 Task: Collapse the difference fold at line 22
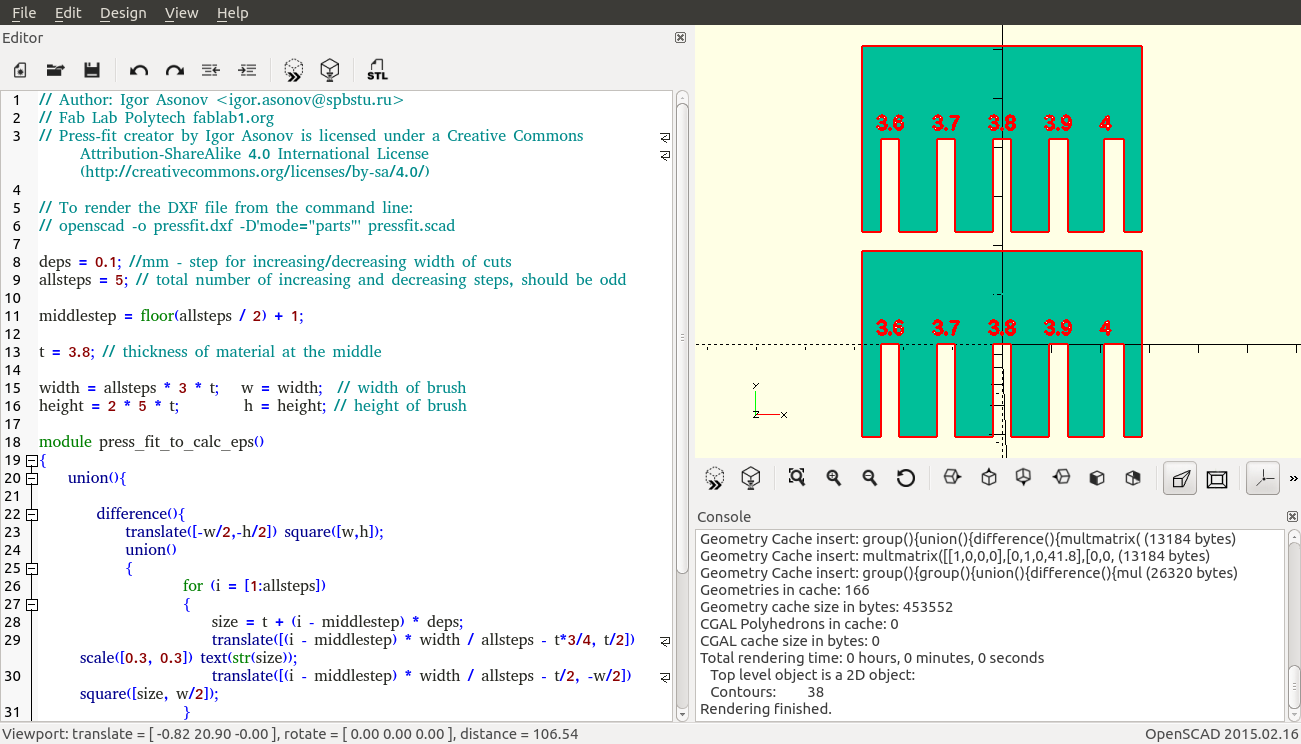tap(32, 514)
